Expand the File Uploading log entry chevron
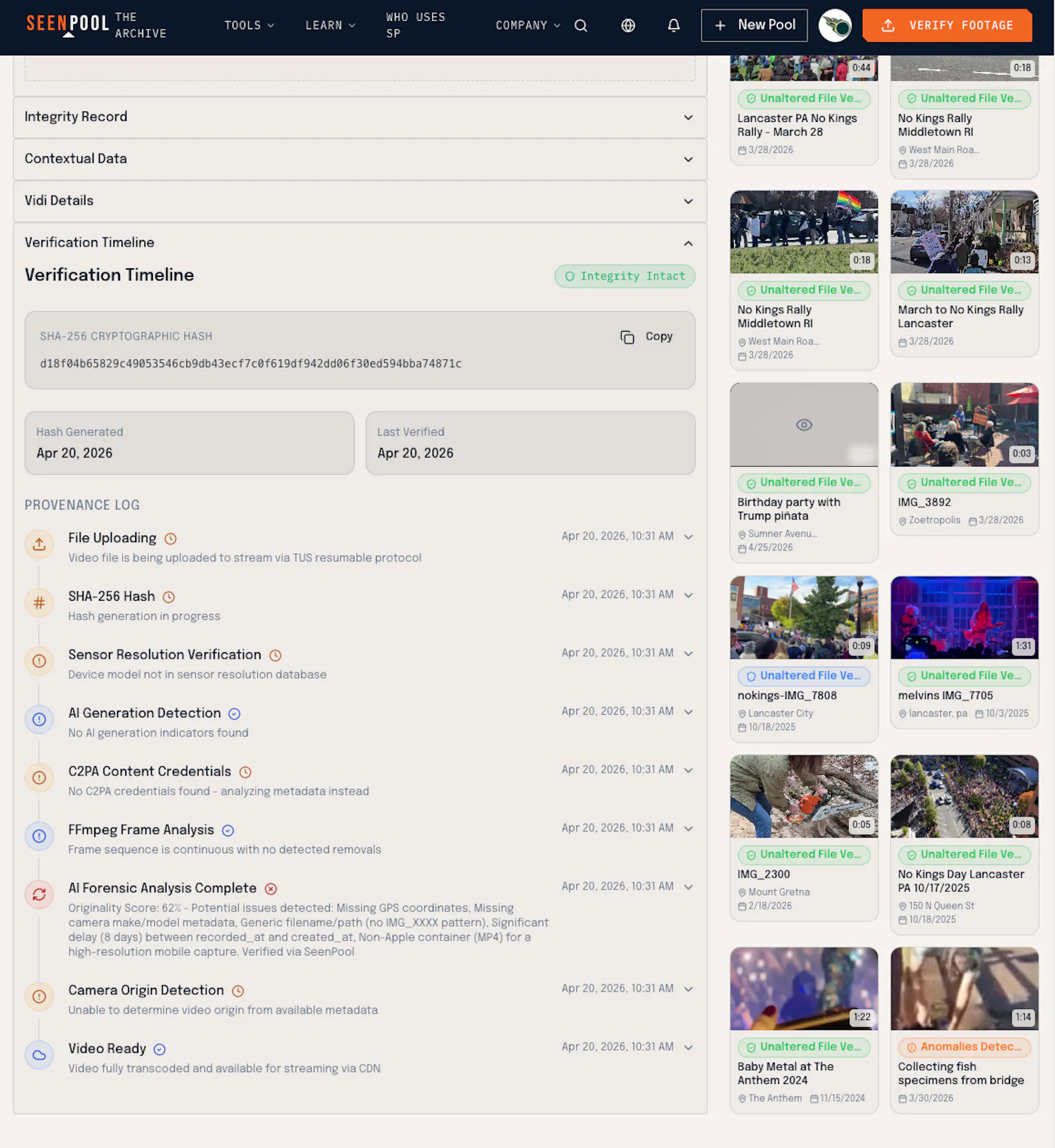The width and height of the screenshot is (1055, 1148). (x=688, y=537)
